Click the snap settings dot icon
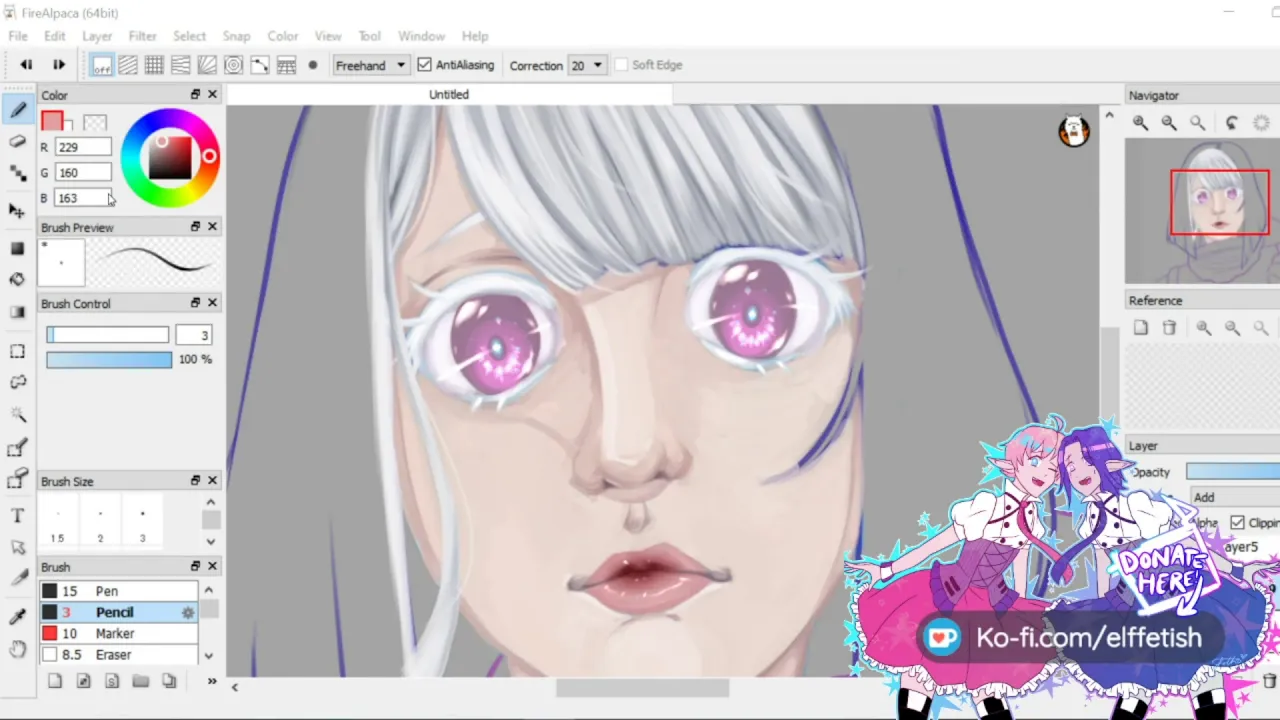This screenshot has height=720, width=1280. click(312, 65)
